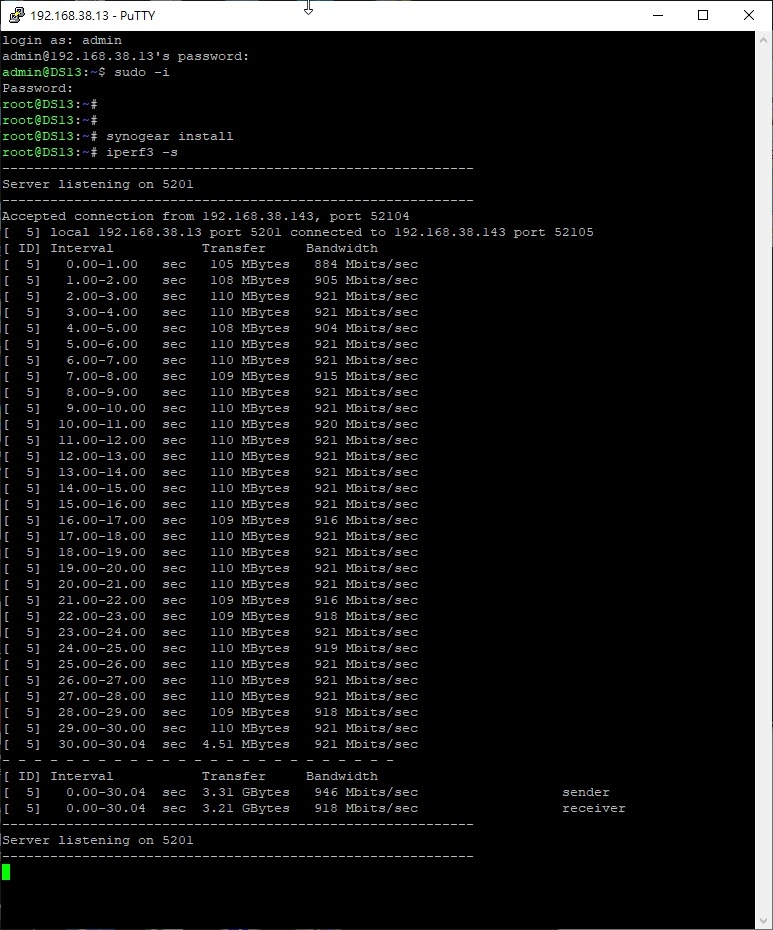Viewport: 773px width, 930px height.
Task: Click the 'local 192.168.38.13 port 5201' line
Action: 298,232
